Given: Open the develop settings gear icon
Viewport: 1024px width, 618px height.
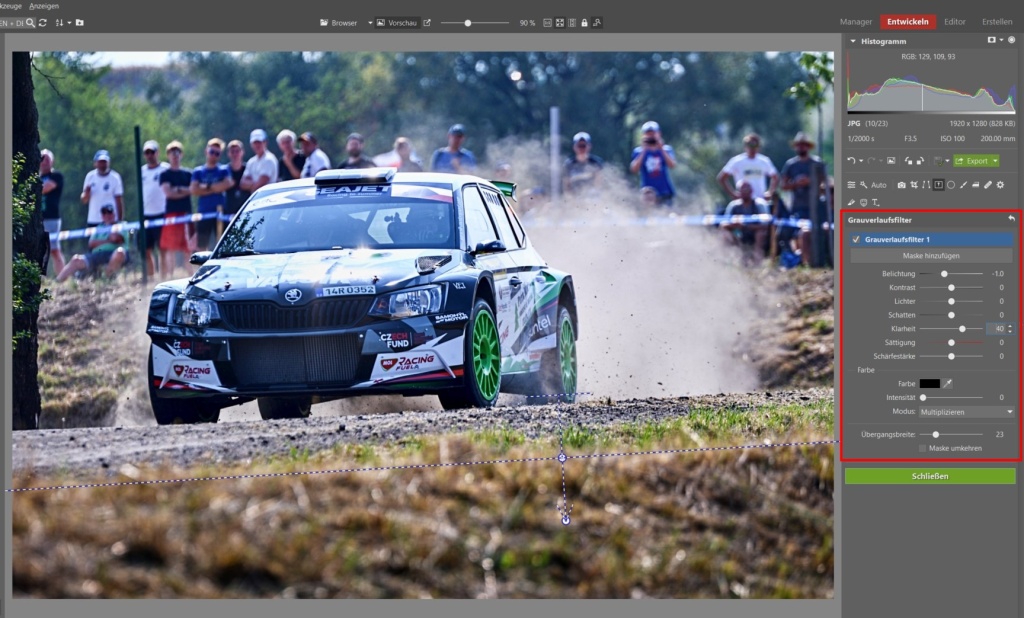Looking at the screenshot, I should [1000, 185].
